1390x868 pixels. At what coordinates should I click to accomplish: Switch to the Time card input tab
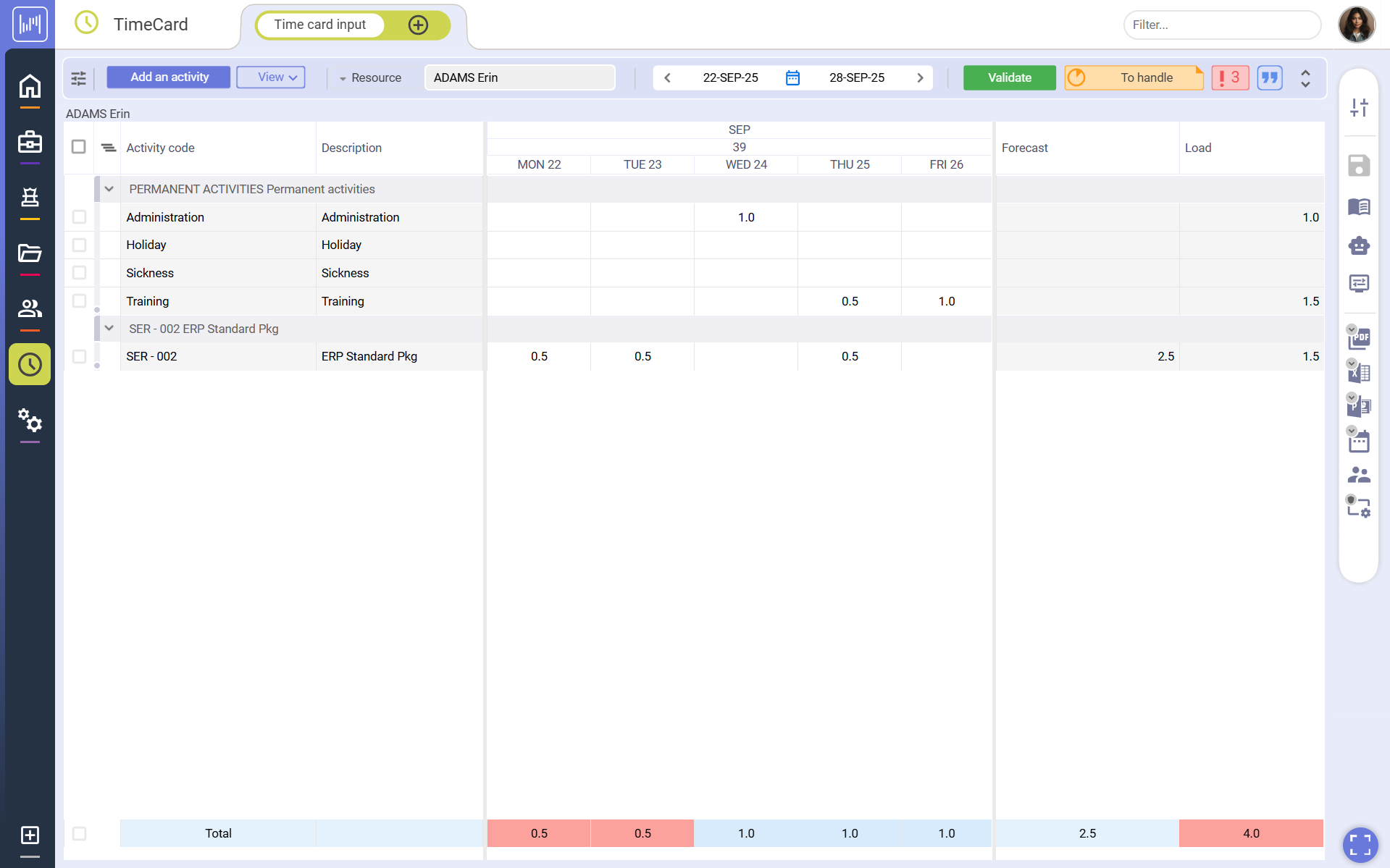click(319, 24)
